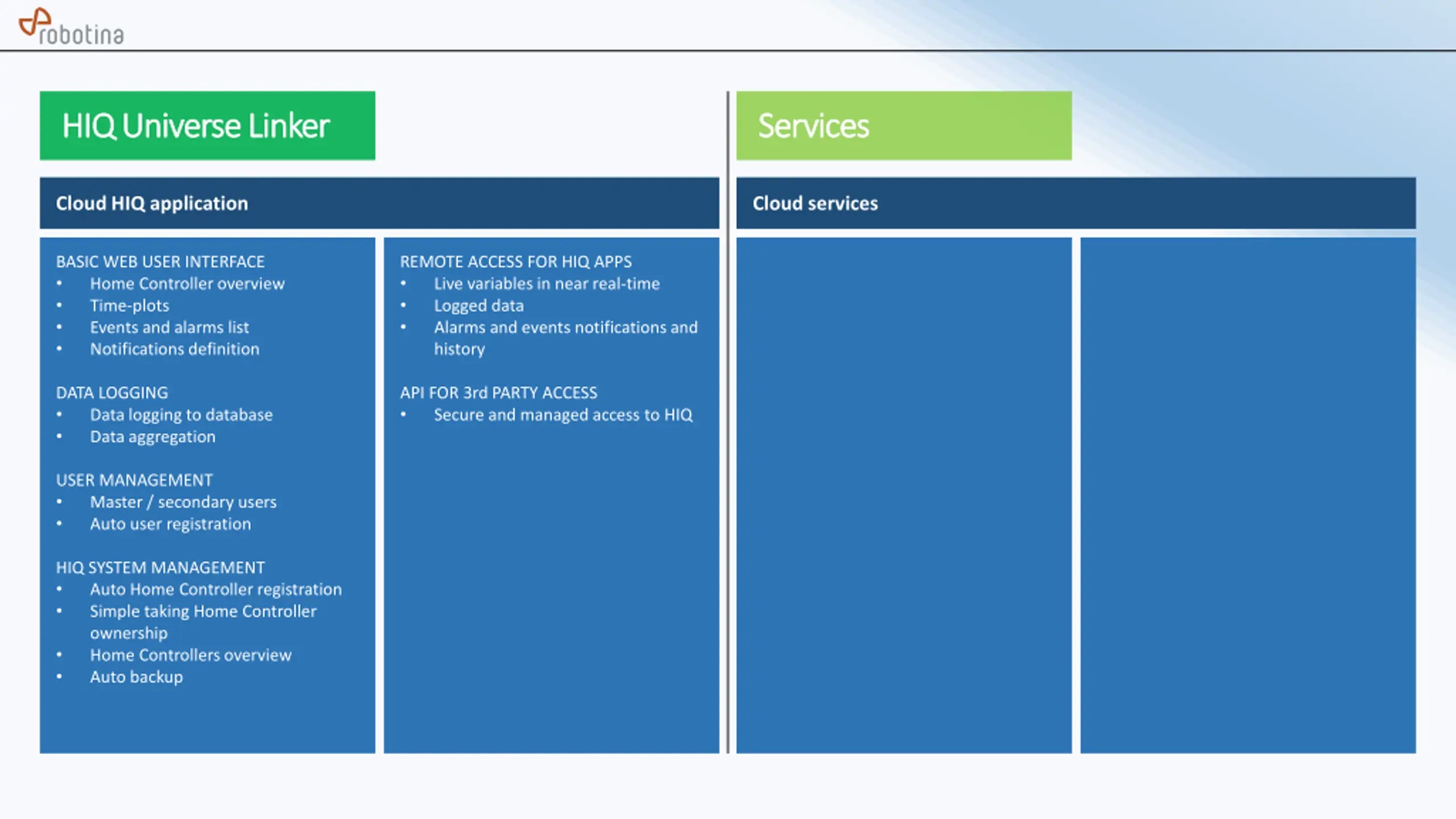Image resolution: width=1456 pixels, height=819 pixels.
Task: Select Notifications definition text
Action: point(175,349)
